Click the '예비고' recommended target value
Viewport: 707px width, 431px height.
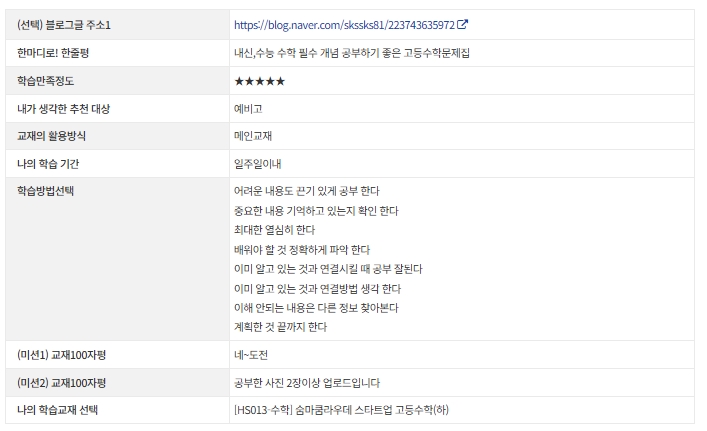[248, 108]
